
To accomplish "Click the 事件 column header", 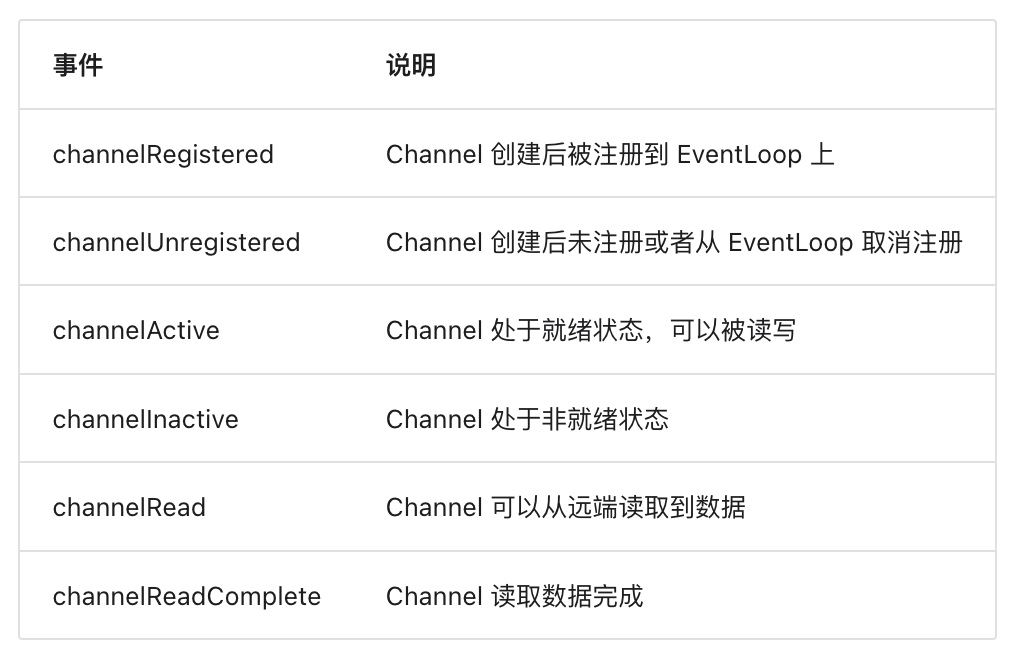I will (78, 65).
